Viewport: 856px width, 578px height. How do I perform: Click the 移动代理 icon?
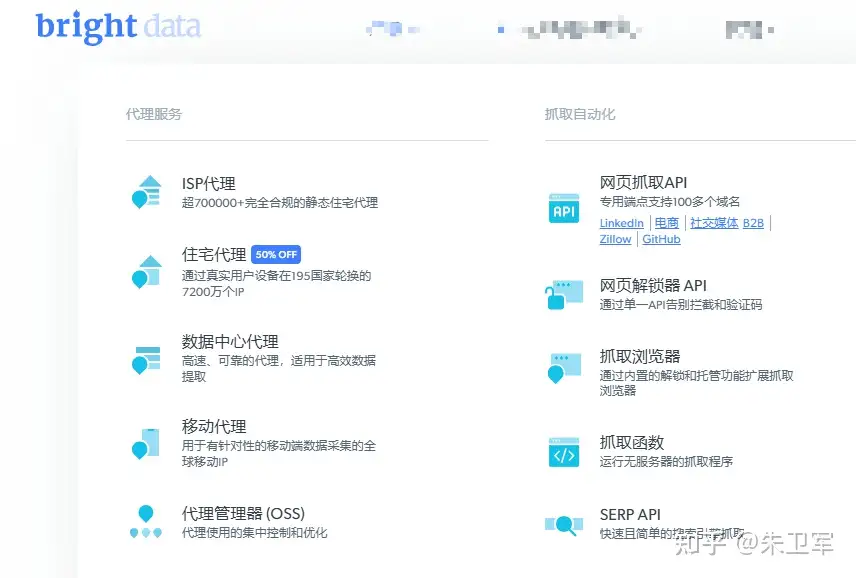146,443
